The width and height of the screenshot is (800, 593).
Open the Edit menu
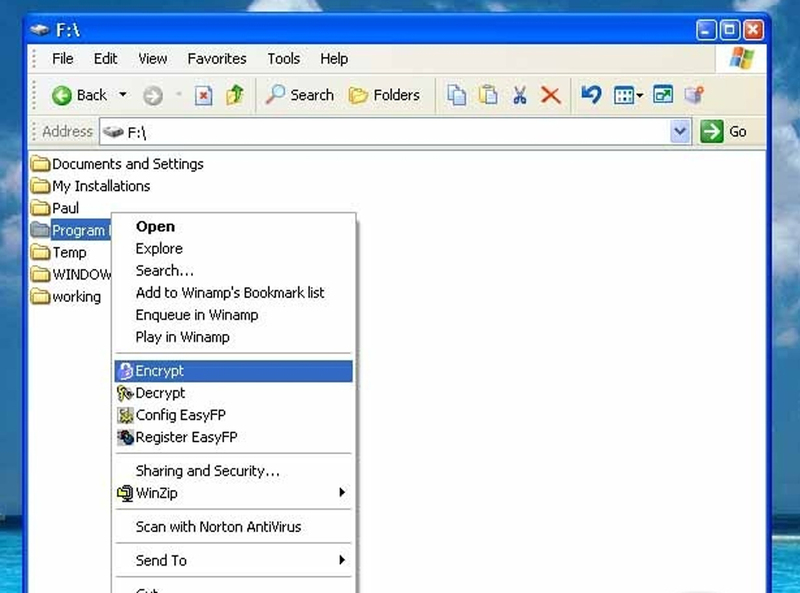tap(106, 59)
